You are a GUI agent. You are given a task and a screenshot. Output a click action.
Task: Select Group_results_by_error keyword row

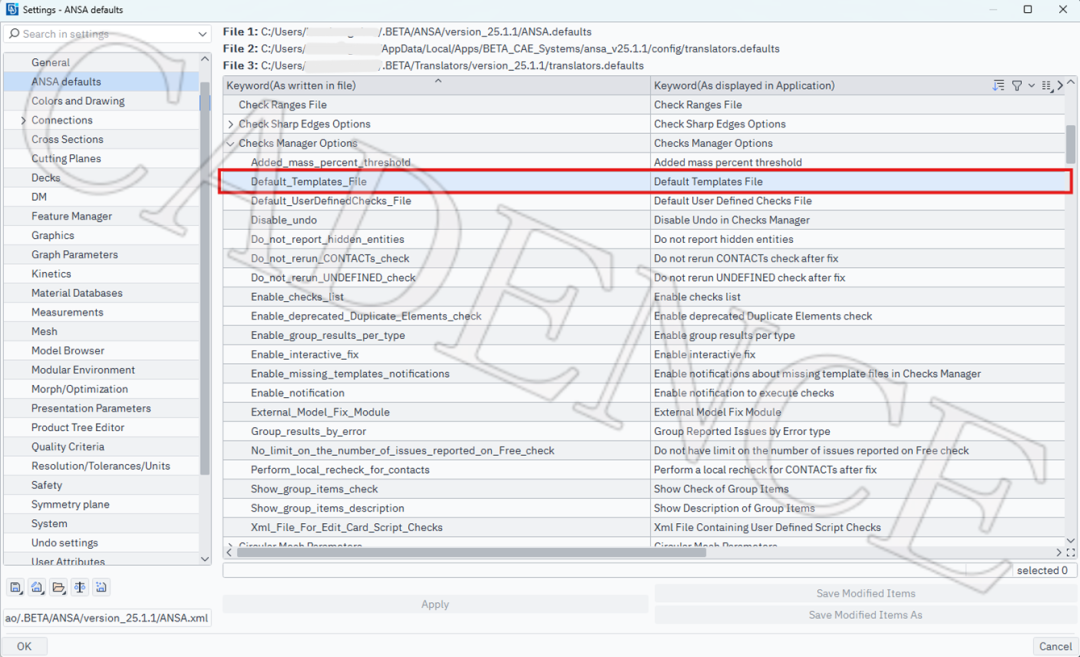(644, 431)
